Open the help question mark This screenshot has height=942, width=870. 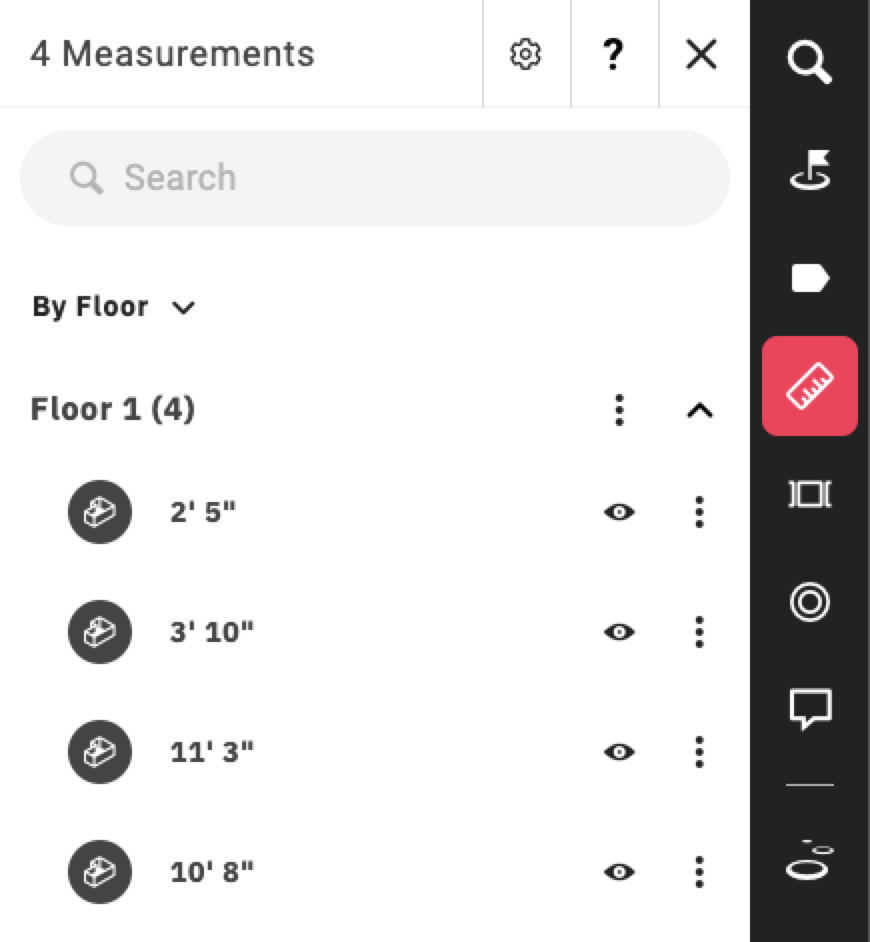(x=613, y=54)
